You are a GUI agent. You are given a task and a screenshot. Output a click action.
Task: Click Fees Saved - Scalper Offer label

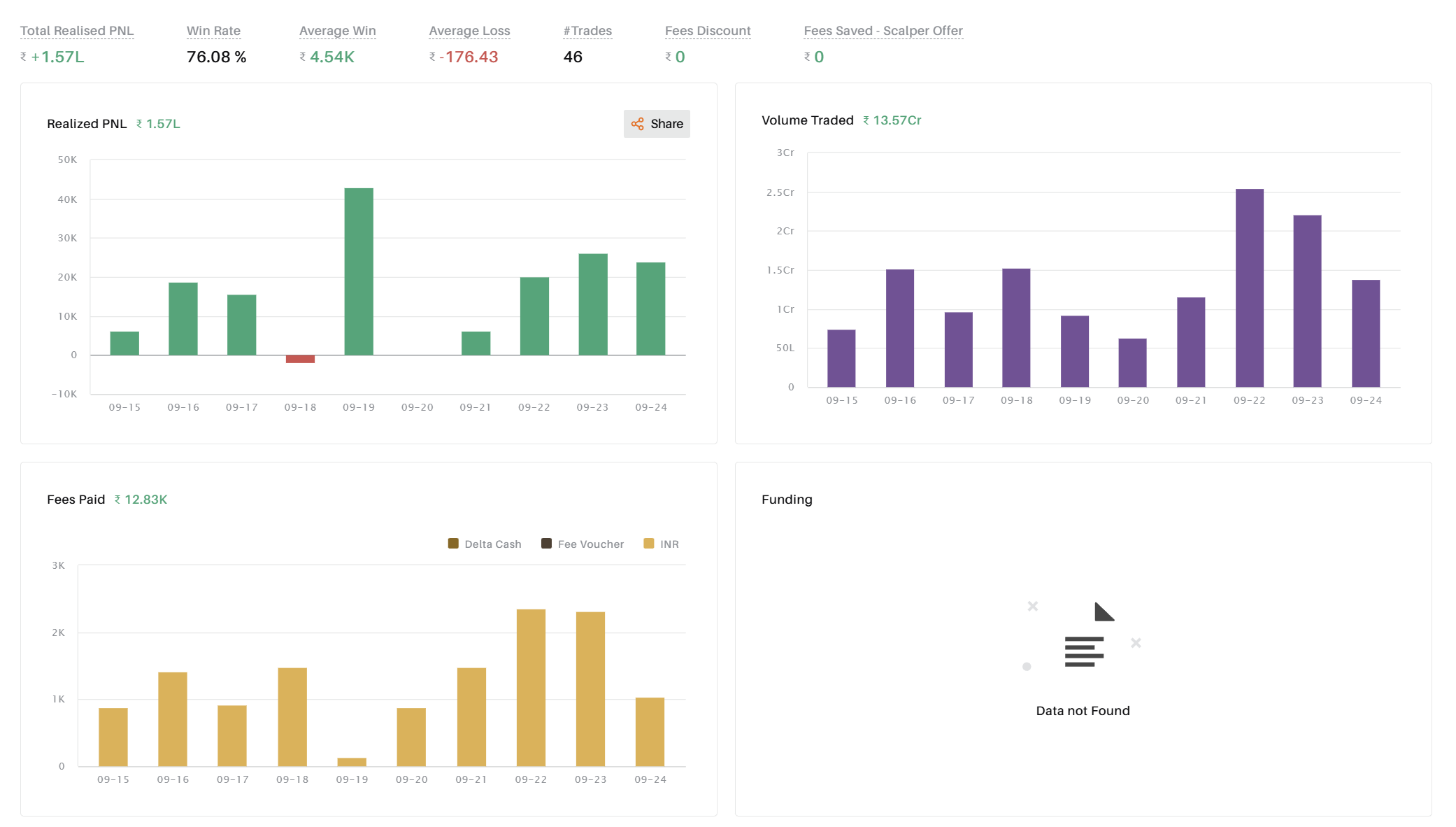click(883, 31)
